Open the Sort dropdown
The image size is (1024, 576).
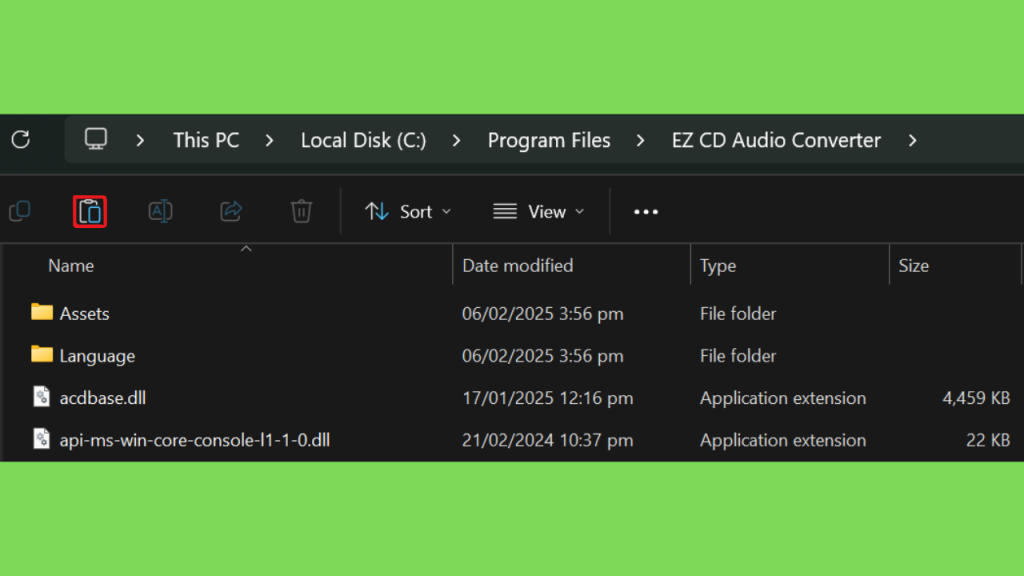click(x=408, y=212)
